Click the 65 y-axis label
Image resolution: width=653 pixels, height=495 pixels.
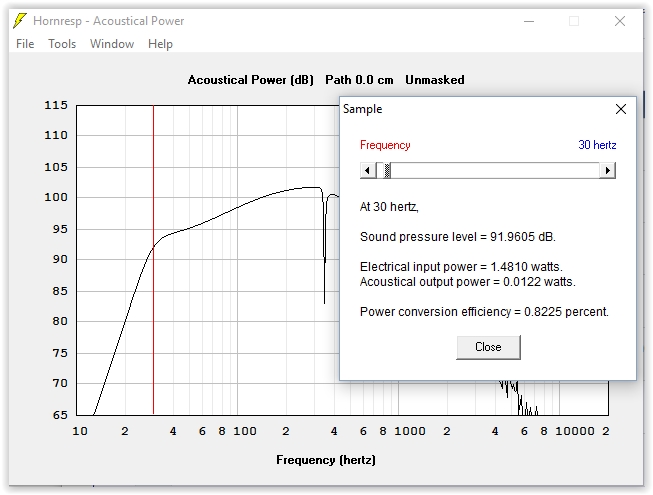pos(60,415)
